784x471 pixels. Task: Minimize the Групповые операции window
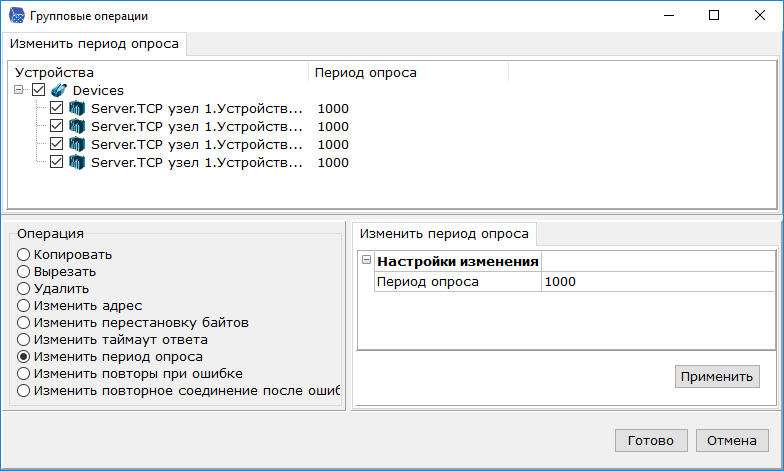click(669, 16)
